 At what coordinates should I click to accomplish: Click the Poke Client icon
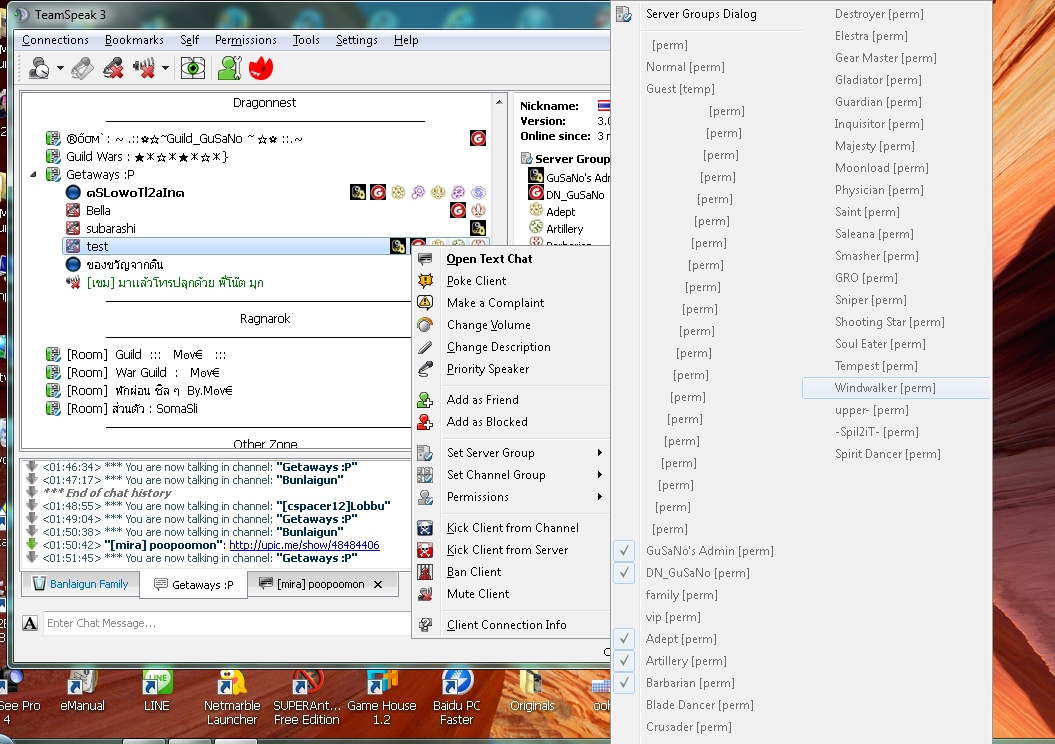point(425,281)
